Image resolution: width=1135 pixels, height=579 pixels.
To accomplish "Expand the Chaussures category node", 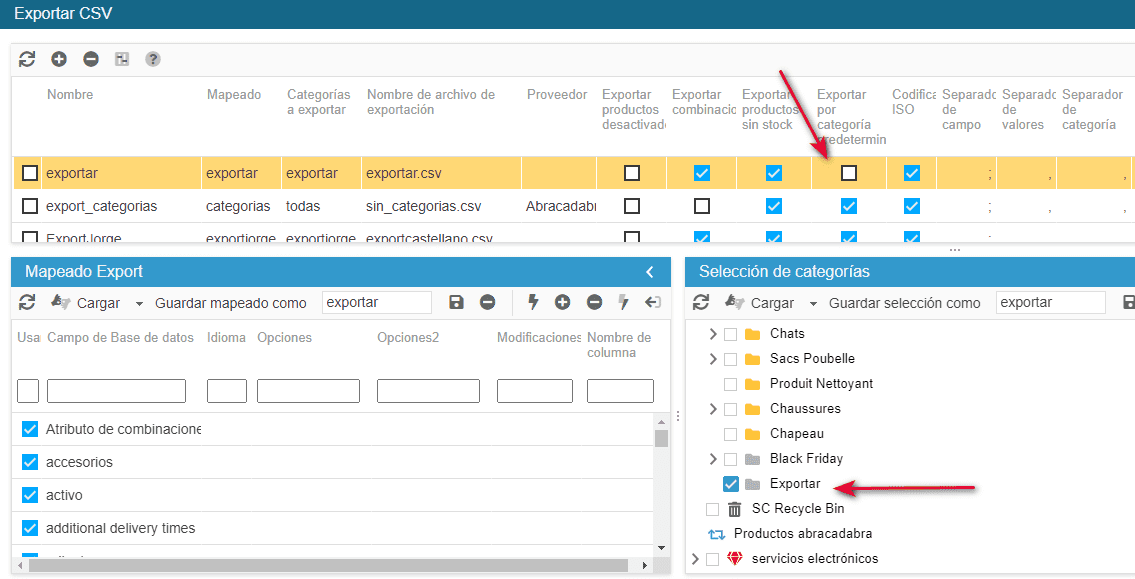I will pyautogui.click(x=713, y=409).
